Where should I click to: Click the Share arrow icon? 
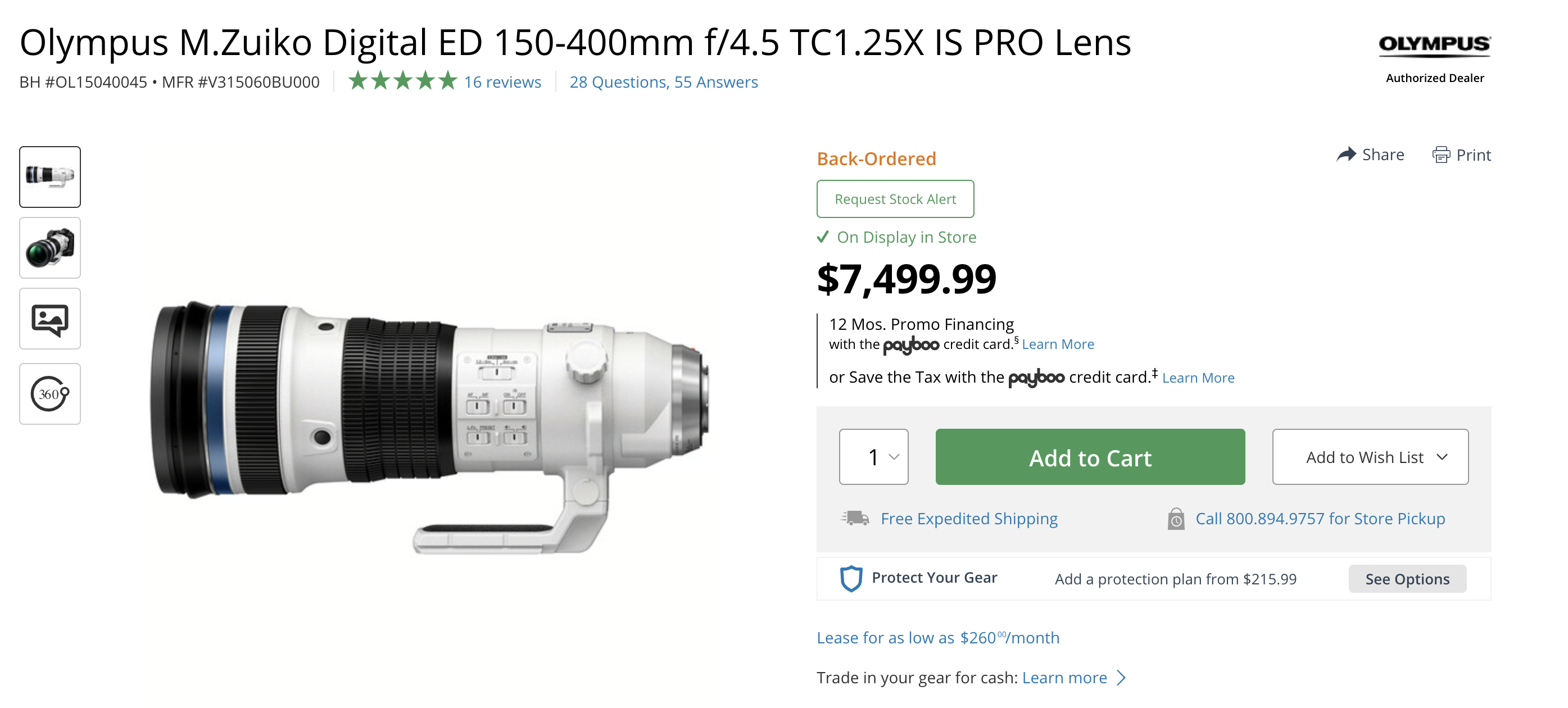tap(1346, 155)
